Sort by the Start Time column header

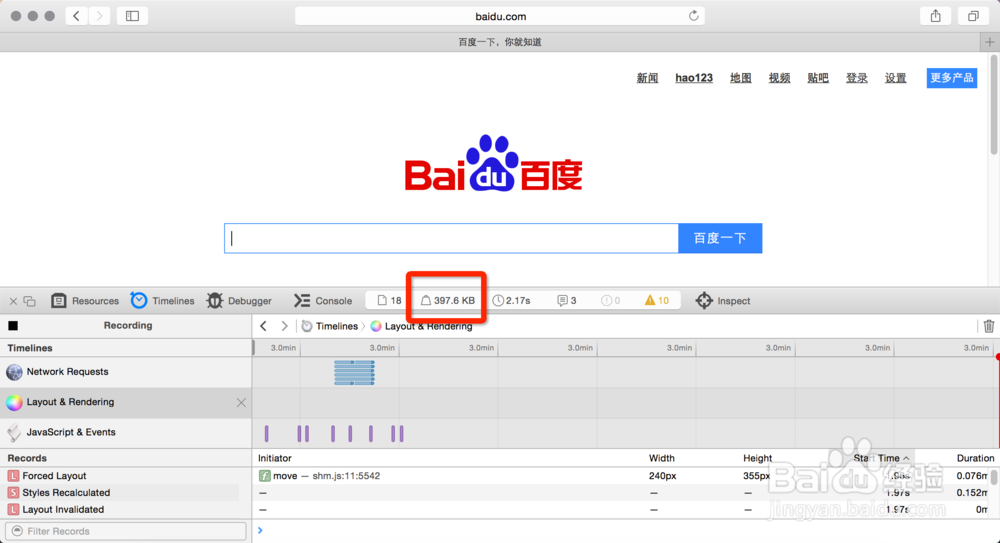[881, 458]
